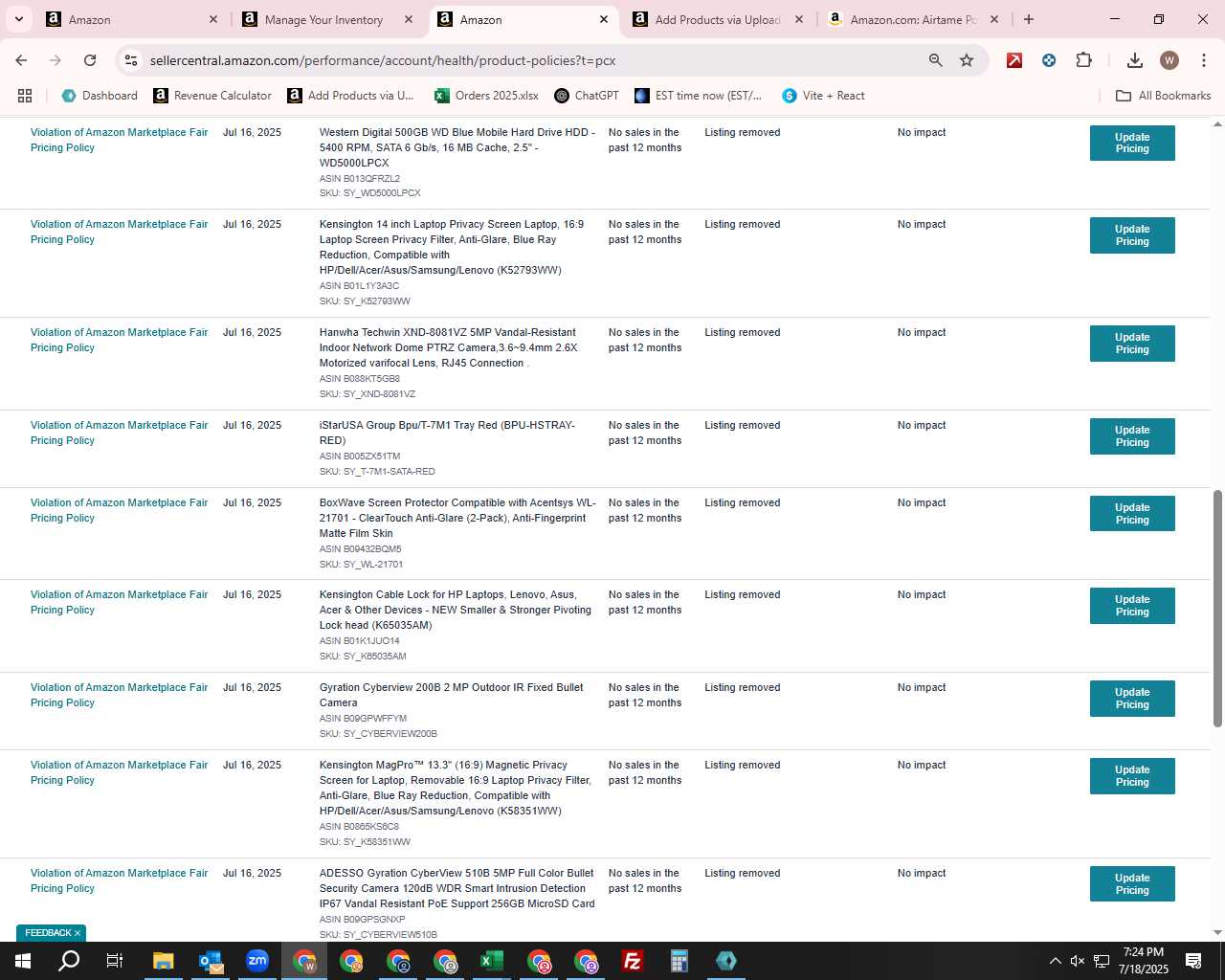This screenshot has width=1225, height=980.
Task: Open the Chrome profile avatar W
Action: click(1169, 60)
